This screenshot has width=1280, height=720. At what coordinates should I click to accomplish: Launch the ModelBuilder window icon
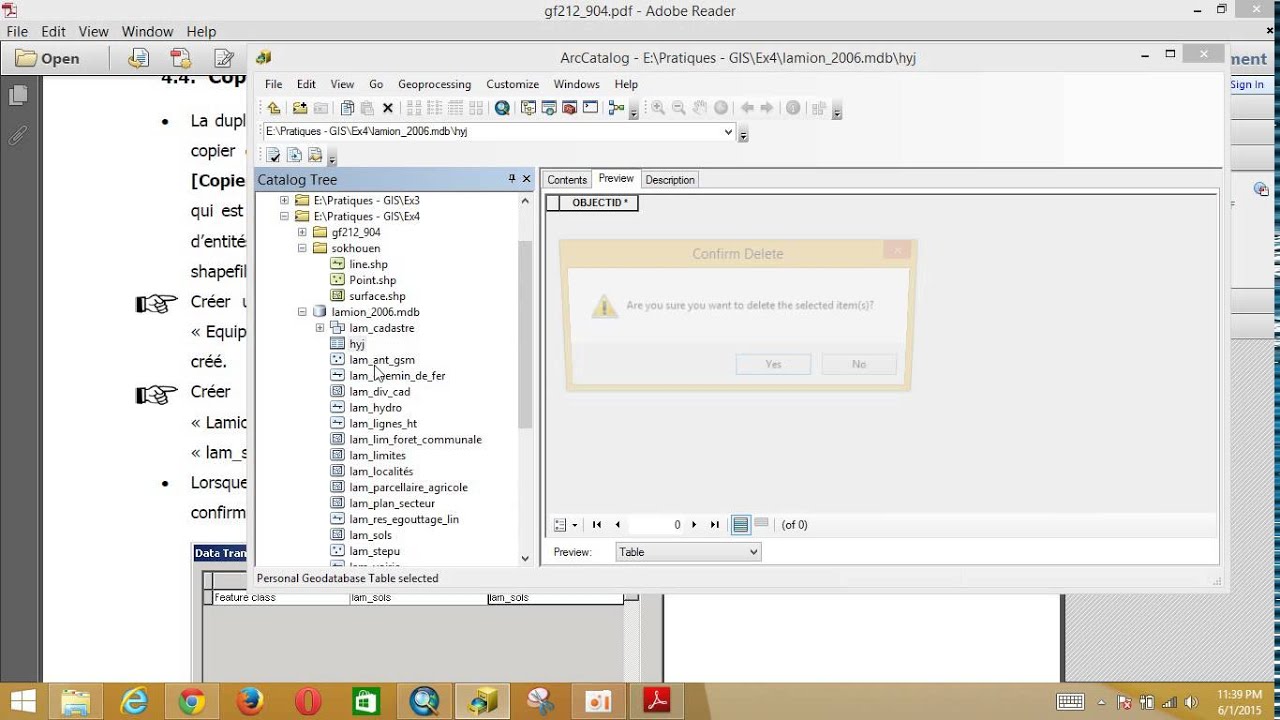616,108
